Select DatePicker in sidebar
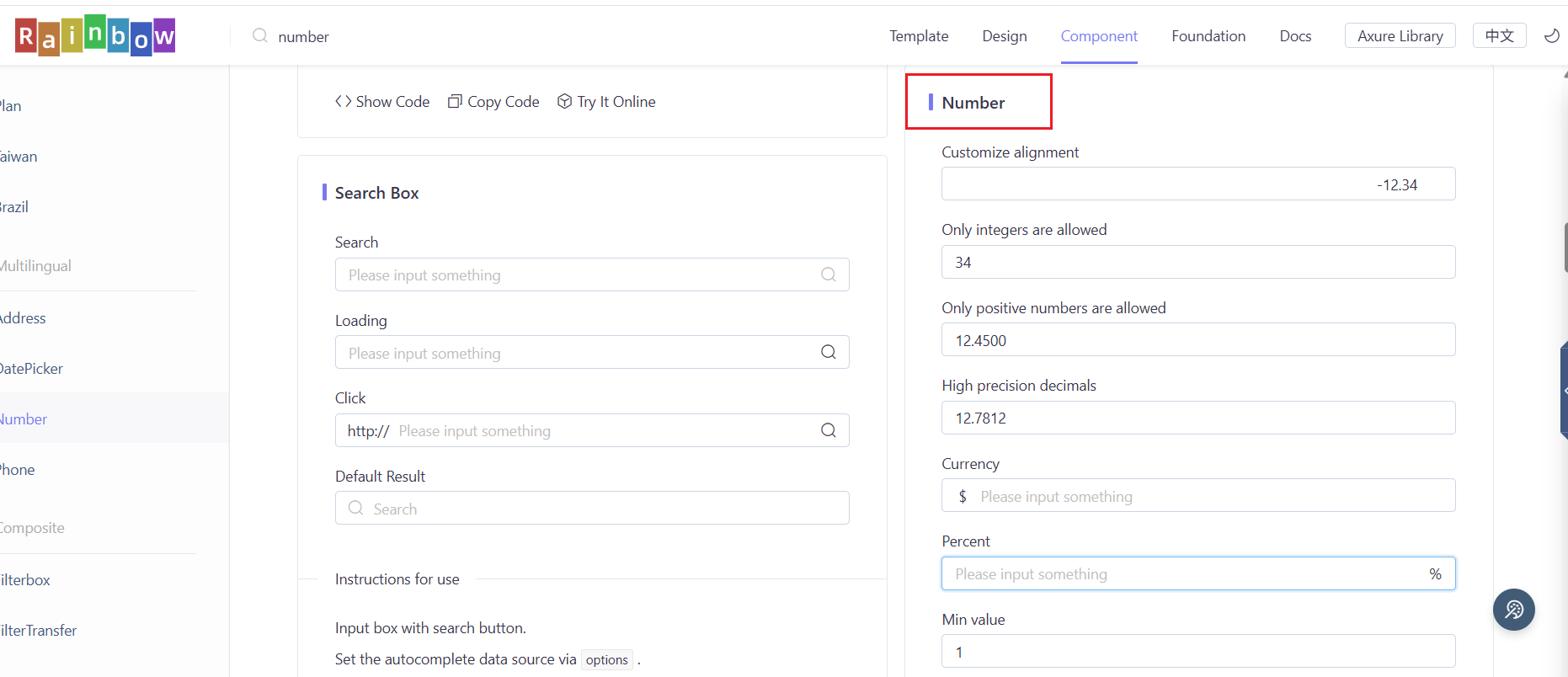 32,369
